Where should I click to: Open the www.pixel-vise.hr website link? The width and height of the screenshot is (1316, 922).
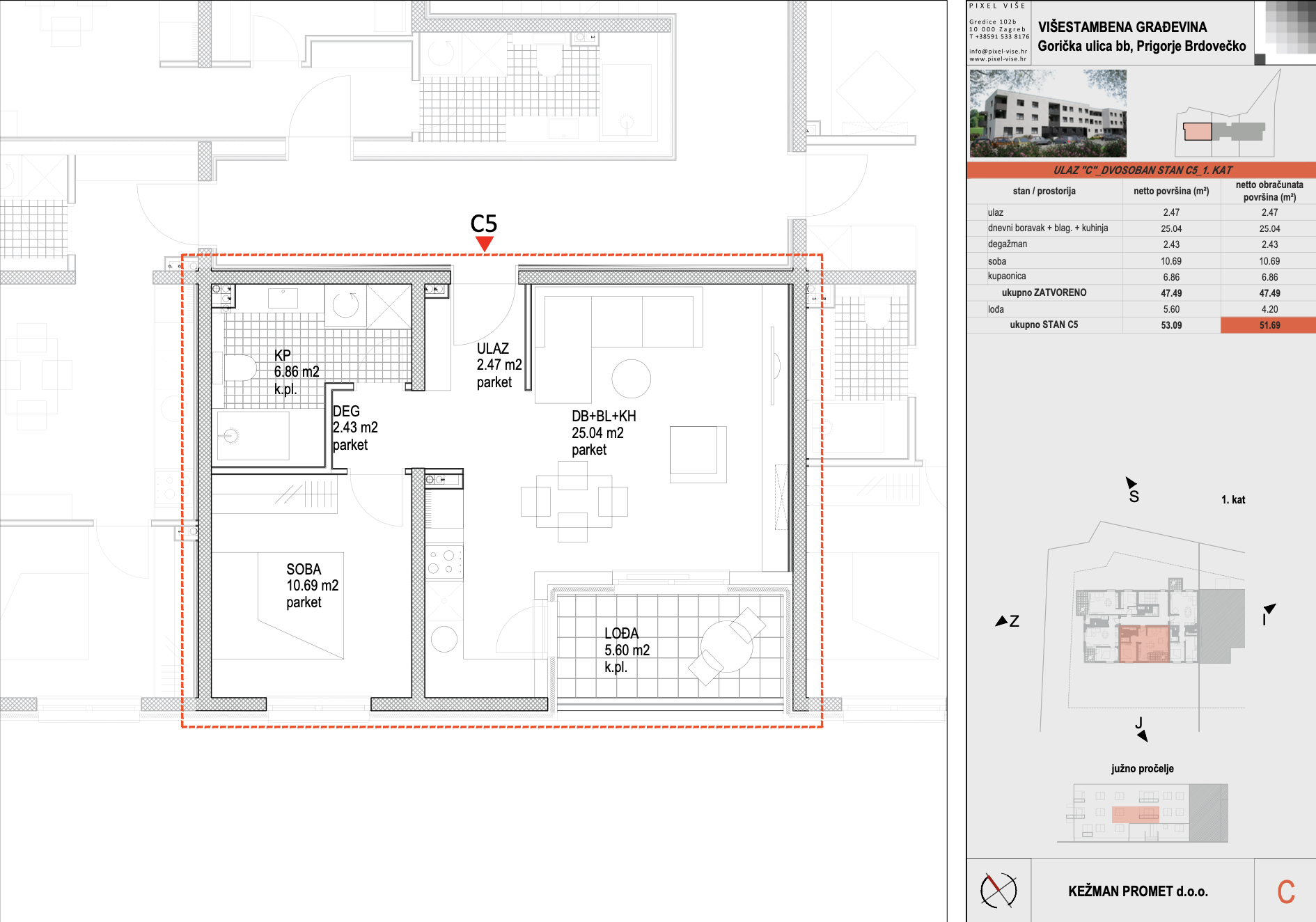click(998, 59)
